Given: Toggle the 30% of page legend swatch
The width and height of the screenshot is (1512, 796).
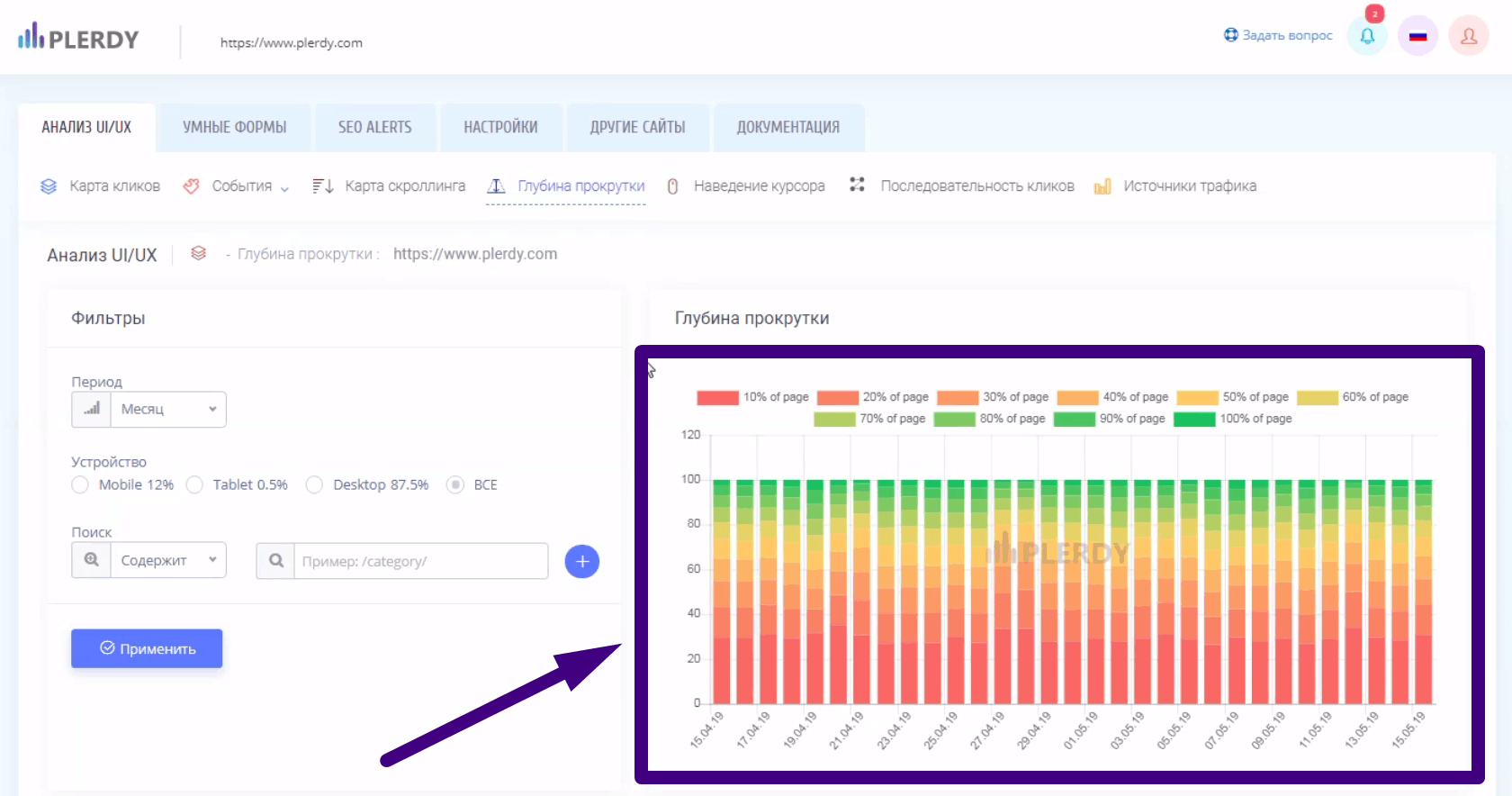Looking at the screenshot, I should [x=958, y=397].
